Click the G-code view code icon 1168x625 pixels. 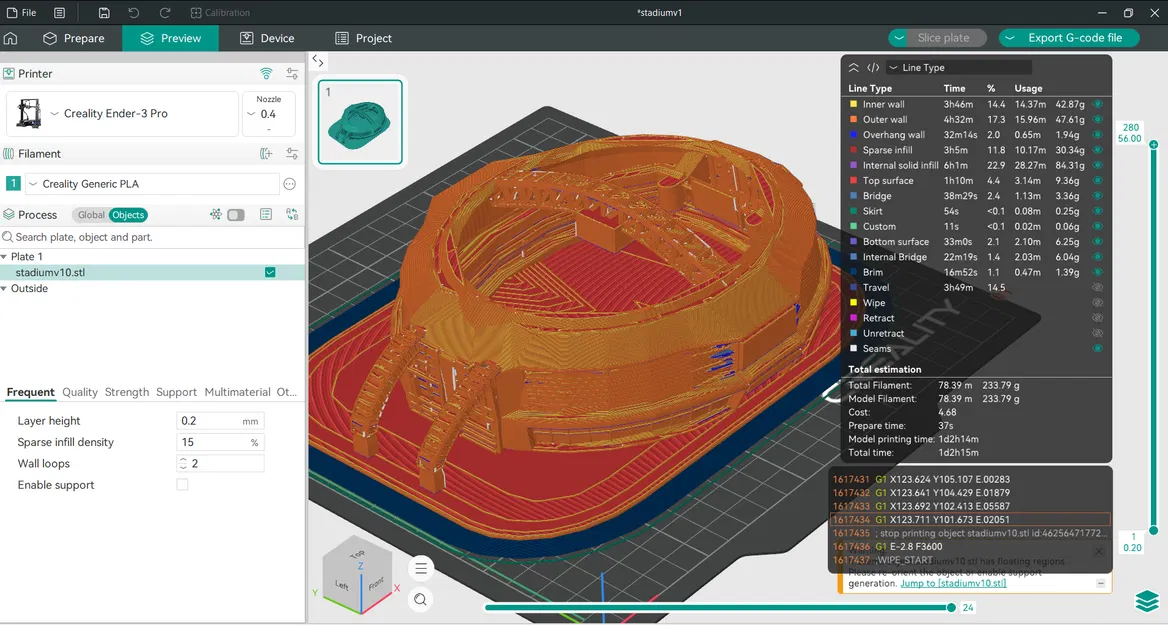(873, 68)
